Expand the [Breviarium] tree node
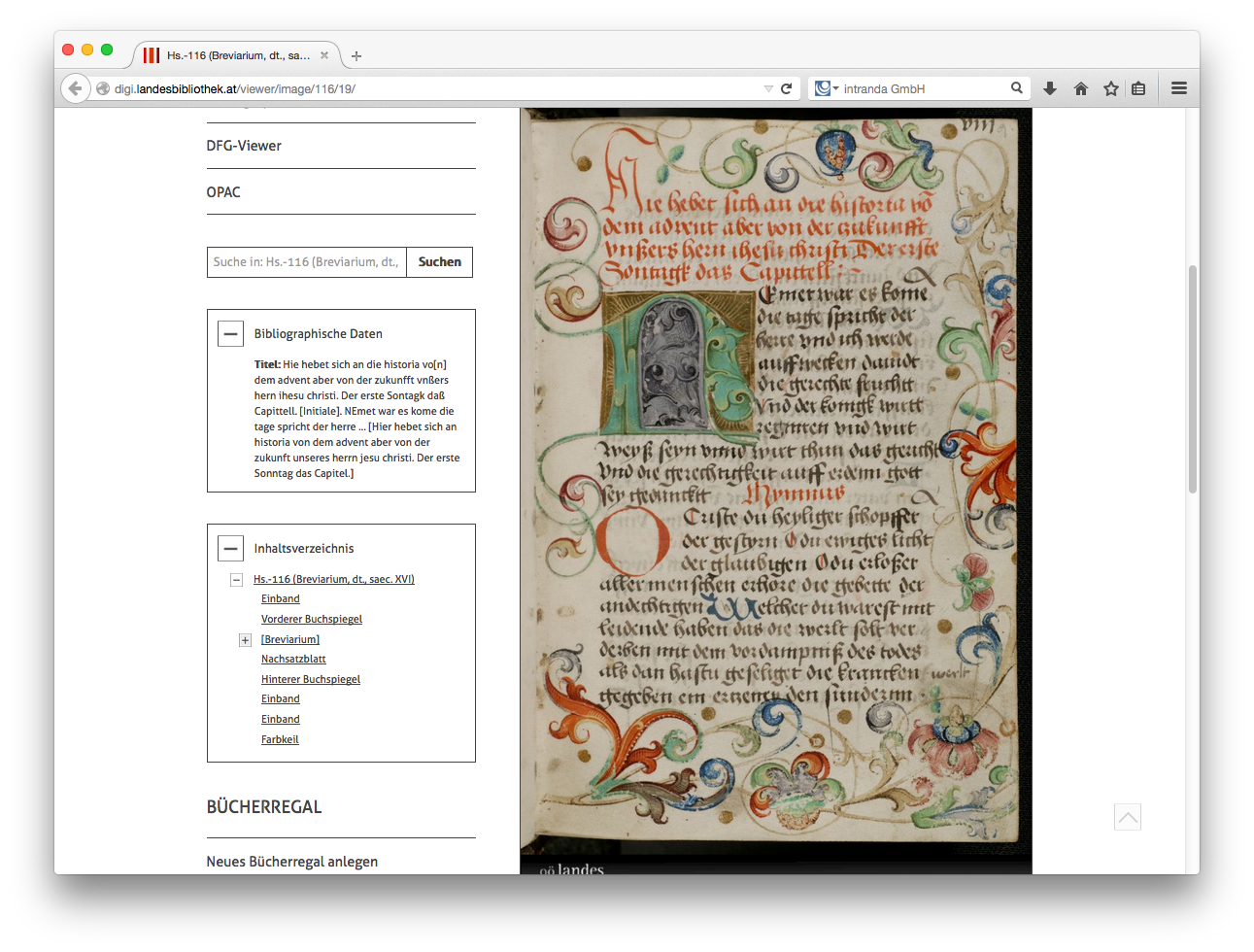Viewport: 1254px width, 952px height. (246, 640)
